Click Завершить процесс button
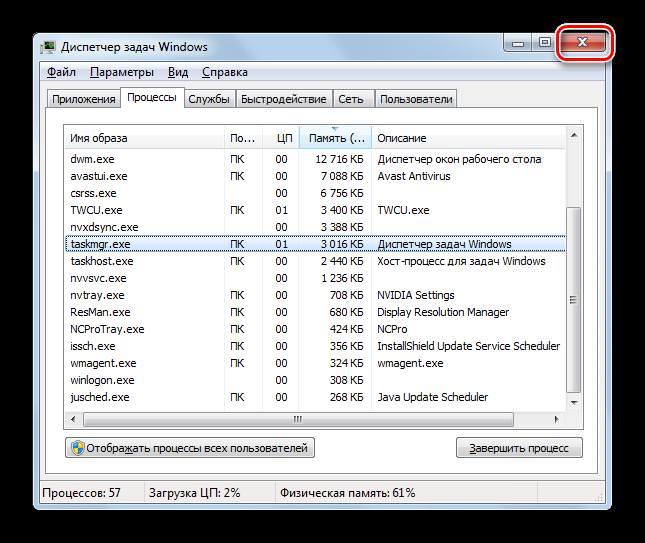645x543 pixels. coord(519,448)
